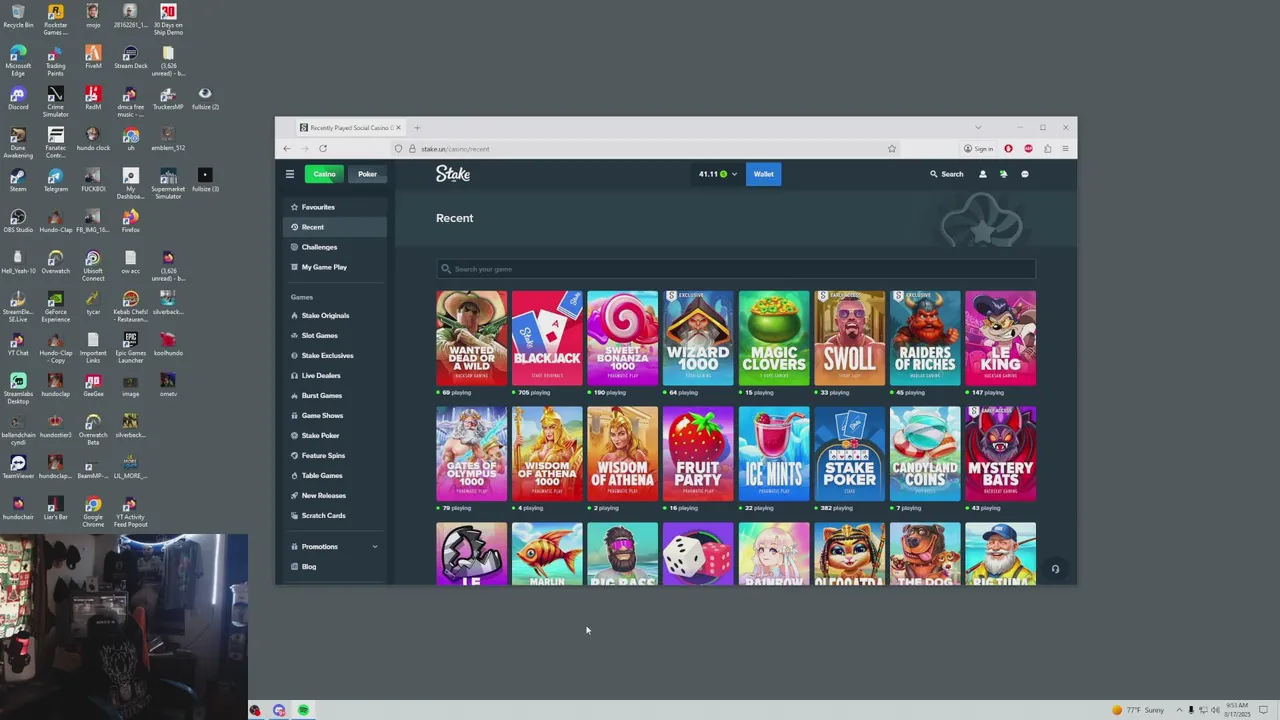
Task: Open Challenges in sidebar
Action: [335, 247]
